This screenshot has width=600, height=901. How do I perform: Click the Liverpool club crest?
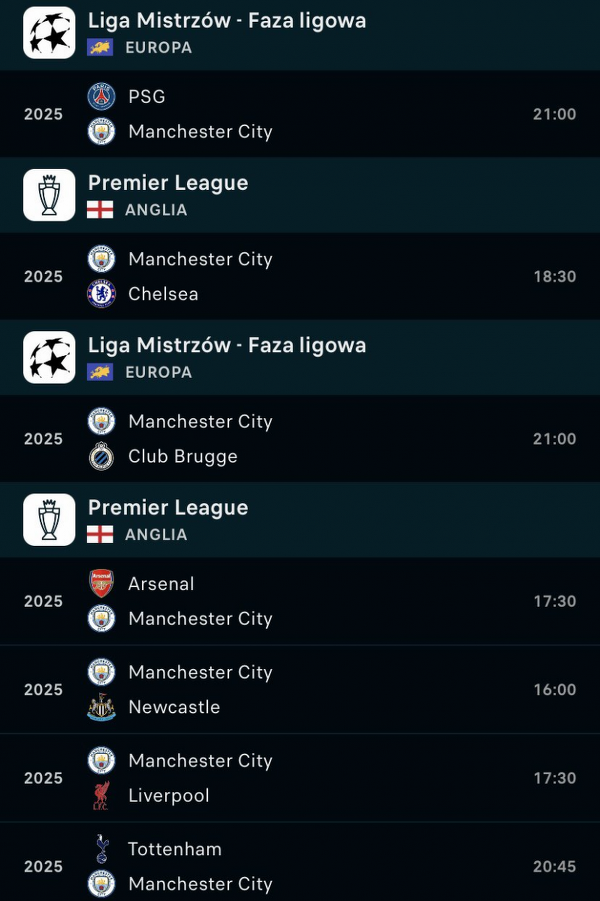tap(102, 796)
